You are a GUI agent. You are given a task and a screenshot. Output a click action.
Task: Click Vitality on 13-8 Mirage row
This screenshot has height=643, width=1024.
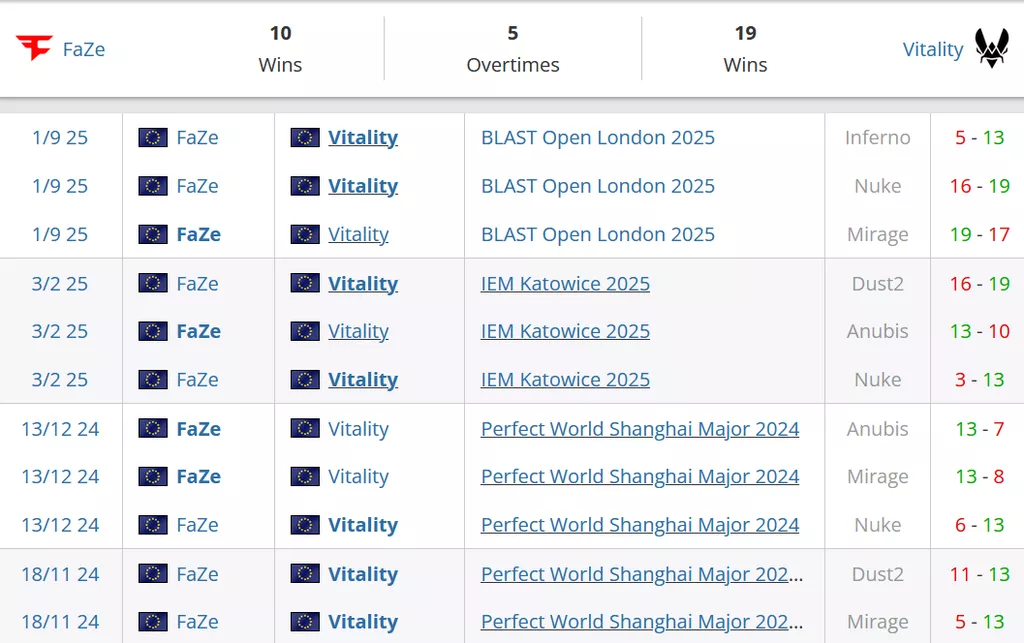click(358, 477)
